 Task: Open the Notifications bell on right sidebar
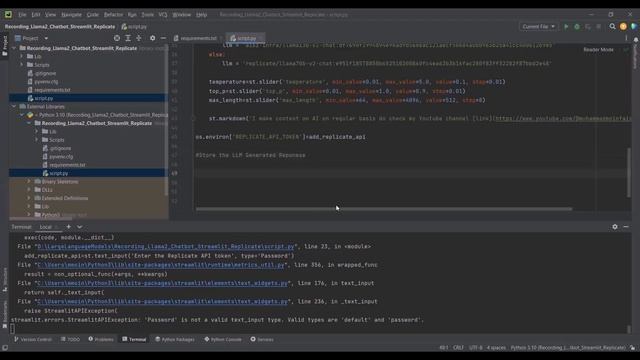(636, 40)
